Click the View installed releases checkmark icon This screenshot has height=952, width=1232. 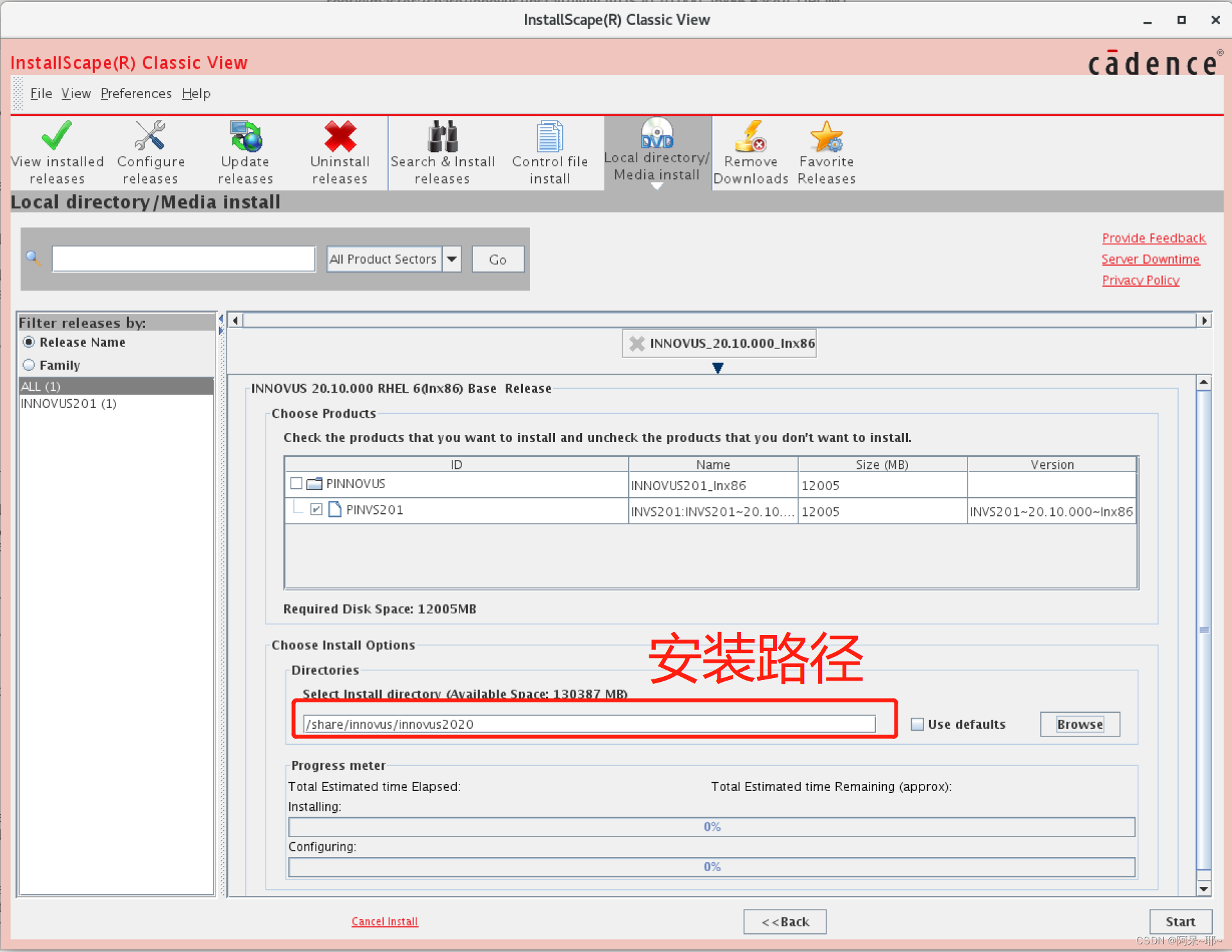(56, 136)
